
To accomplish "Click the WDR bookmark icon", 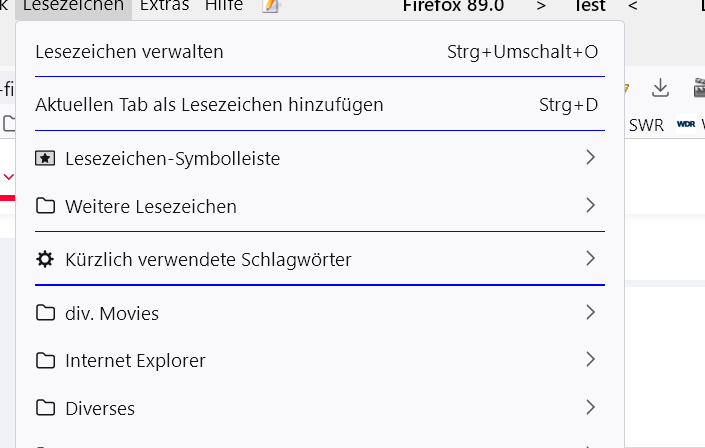I will 686,125.
